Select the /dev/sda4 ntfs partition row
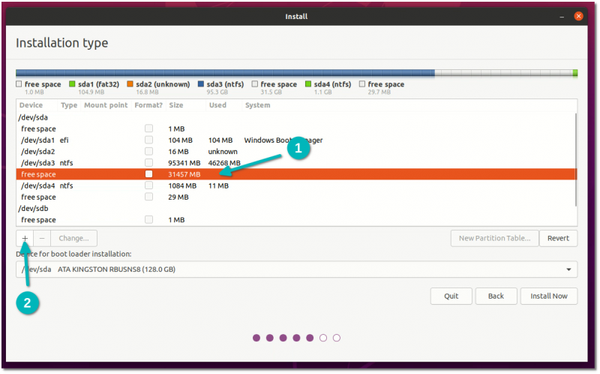The image size is (600, 374). (x=296, y=186)
